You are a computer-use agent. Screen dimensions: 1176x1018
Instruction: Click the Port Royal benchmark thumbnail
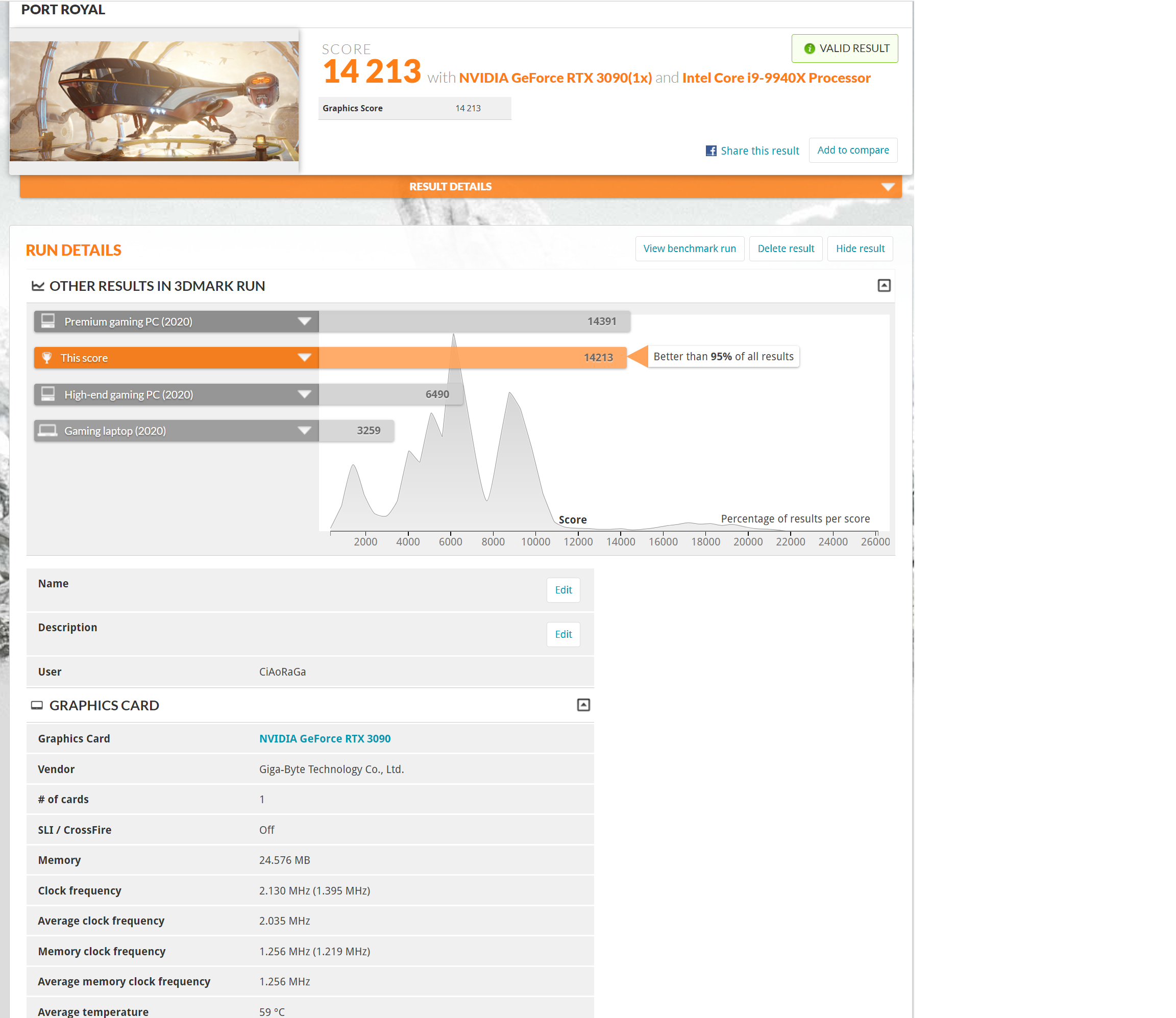154,101
